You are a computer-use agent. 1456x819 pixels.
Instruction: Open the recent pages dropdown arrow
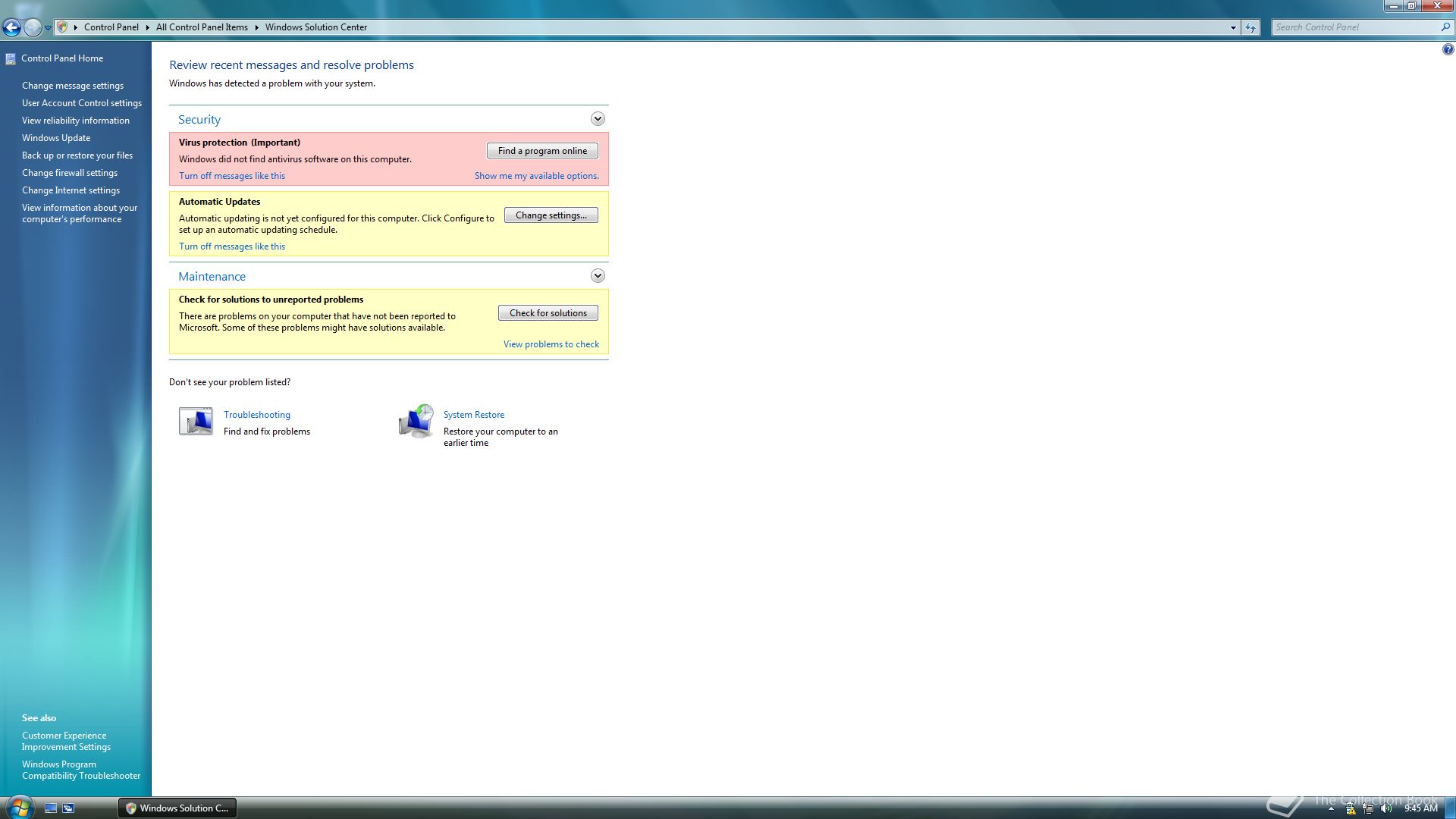coord(48,28)
